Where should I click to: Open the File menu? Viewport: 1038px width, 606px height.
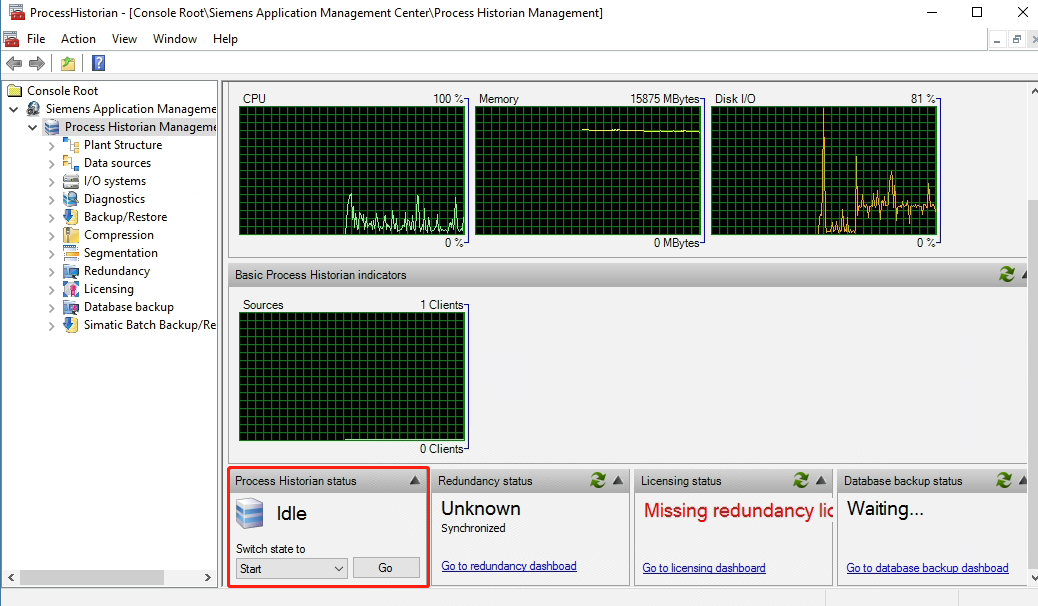coord(36,39)
